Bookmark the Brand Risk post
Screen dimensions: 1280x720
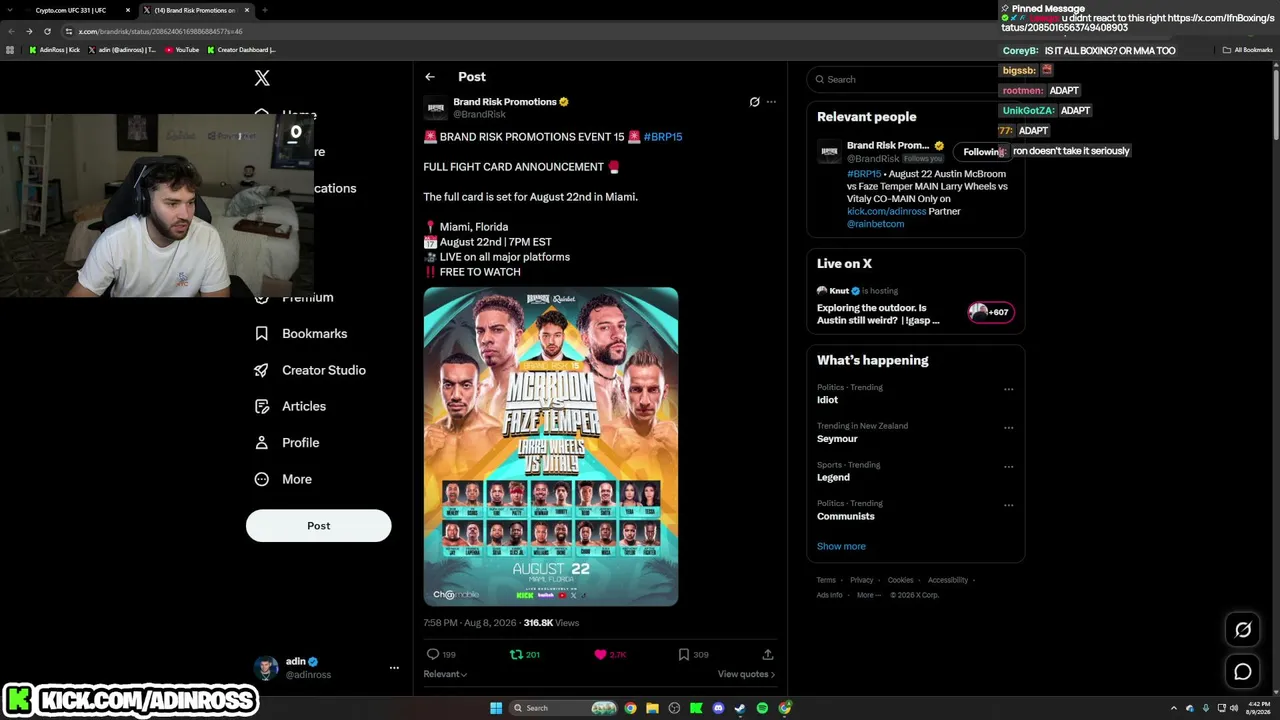coord(684,654)
